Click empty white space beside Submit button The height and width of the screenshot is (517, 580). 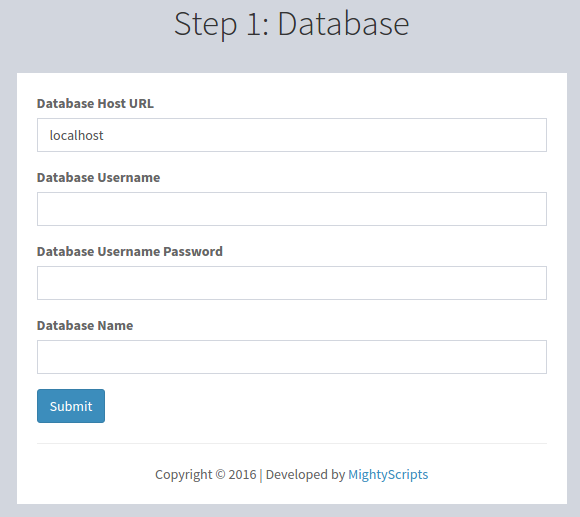click(x=326, y=406)
